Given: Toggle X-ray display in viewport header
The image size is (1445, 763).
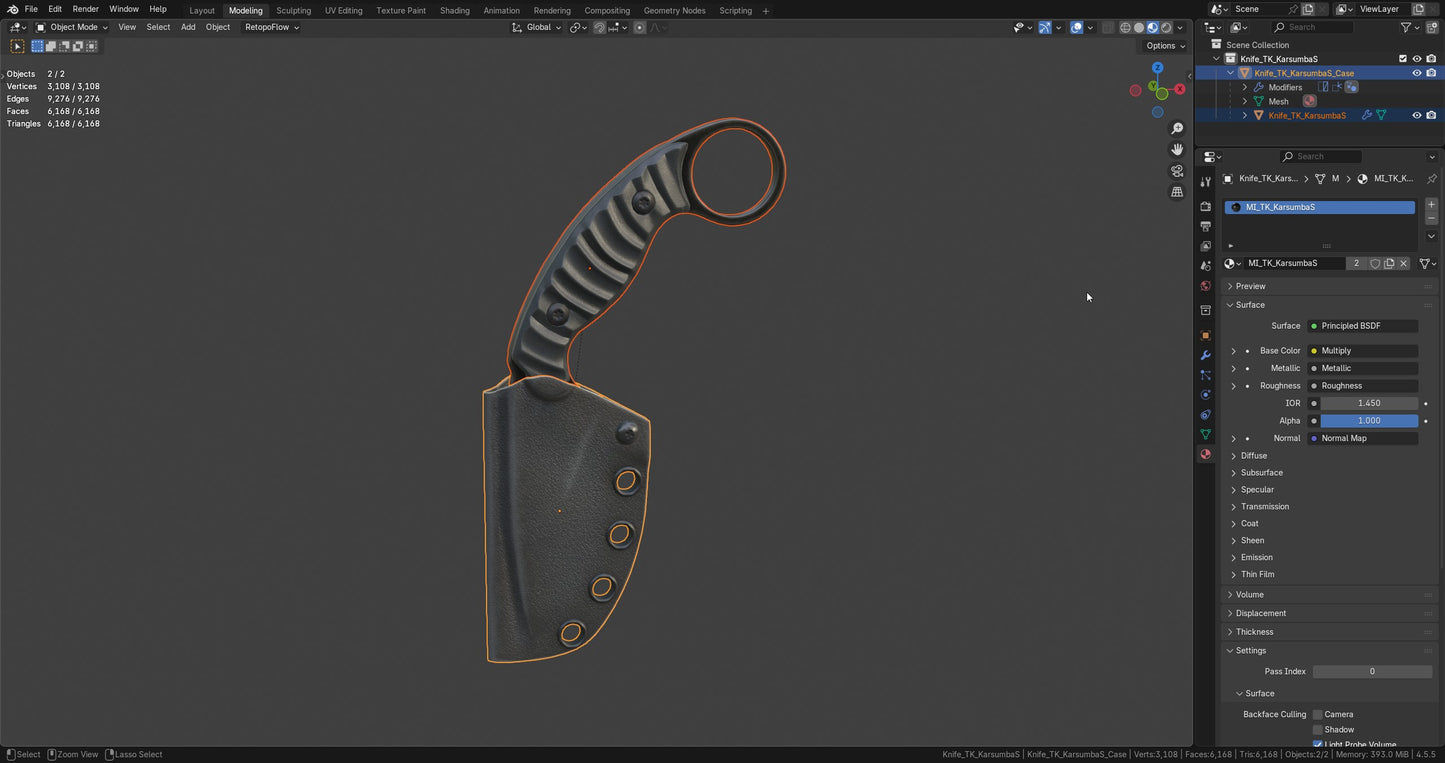Looking at the screenshot, I should pos(1108,28).
